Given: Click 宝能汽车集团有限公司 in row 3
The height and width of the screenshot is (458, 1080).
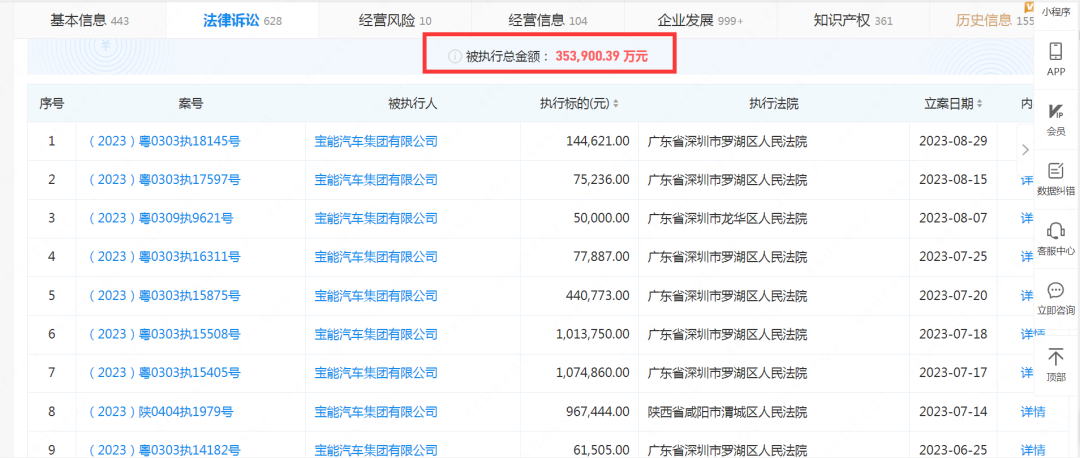Looking at the screenshot, I should point(376,218).
